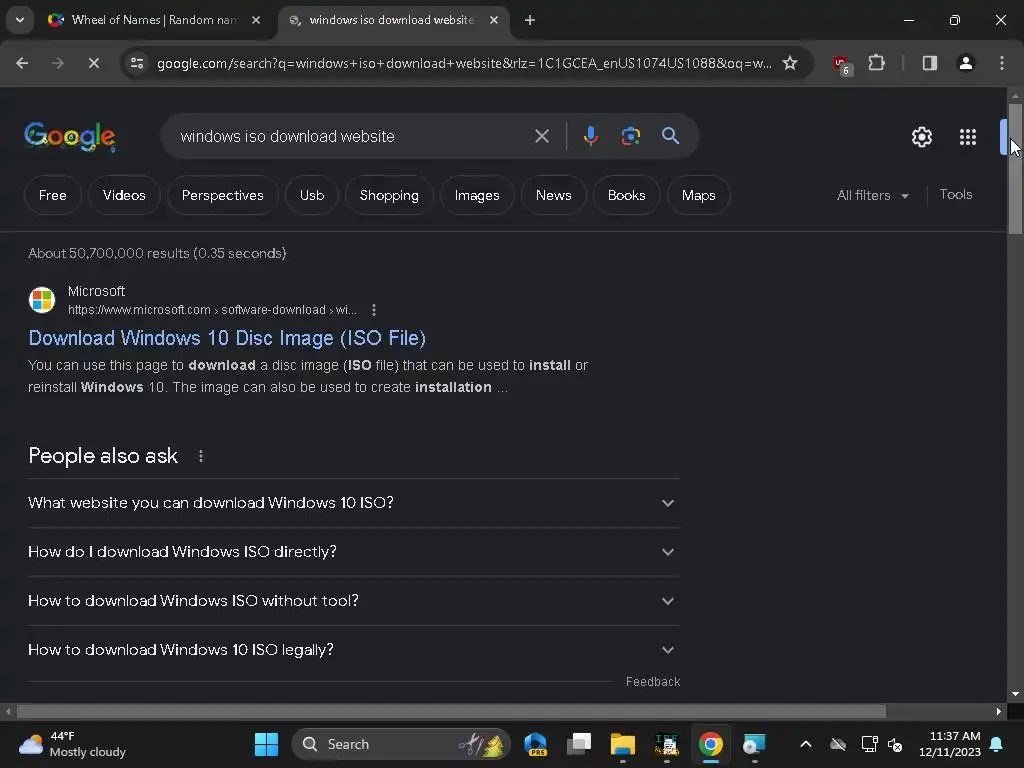Filter results by Free
The height and width of the screenshot is (768, 1024).
[x=52, y=195]
